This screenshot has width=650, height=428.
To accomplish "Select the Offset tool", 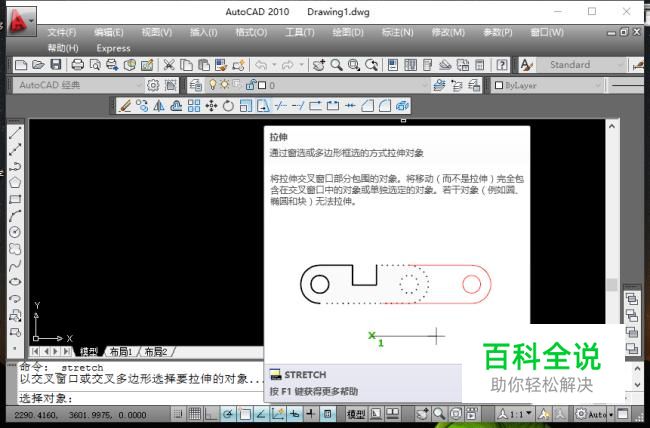I will 176,106.
